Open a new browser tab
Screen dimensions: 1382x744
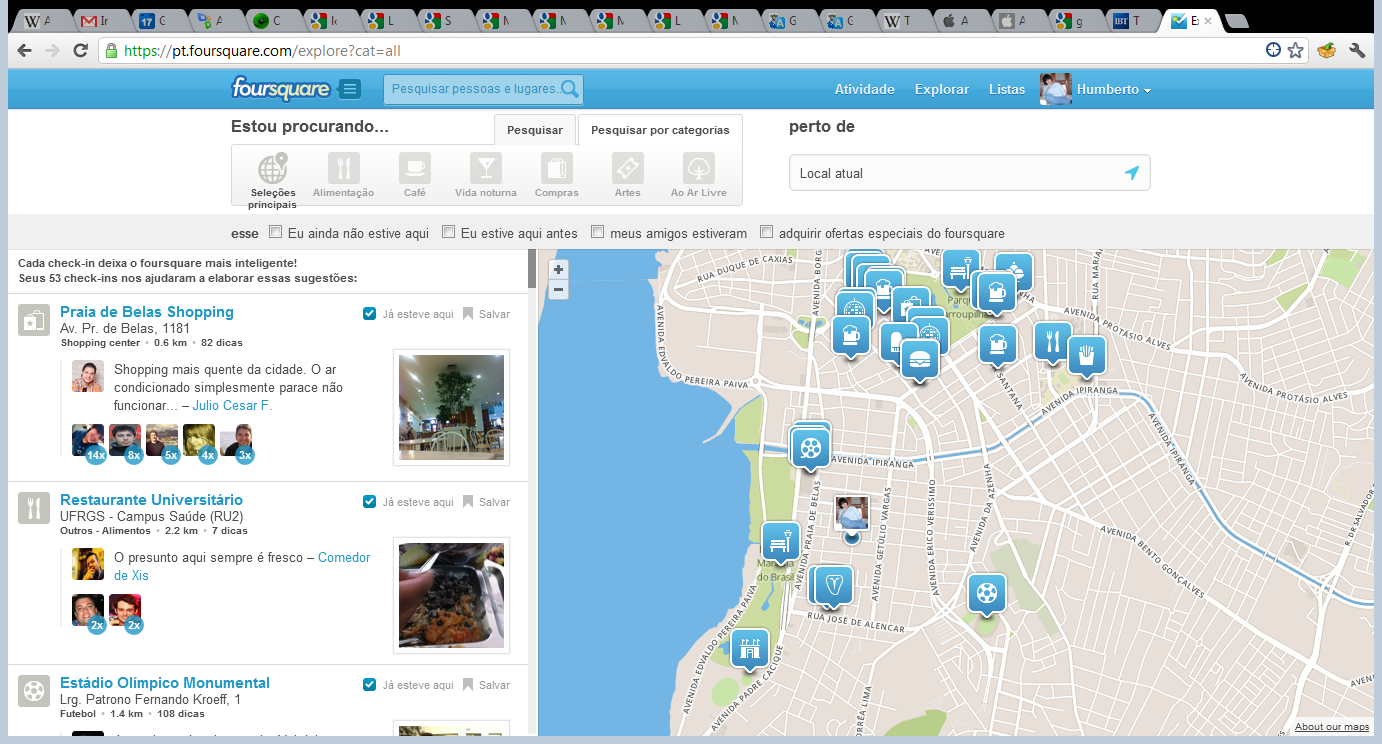tap(1236, 21)
